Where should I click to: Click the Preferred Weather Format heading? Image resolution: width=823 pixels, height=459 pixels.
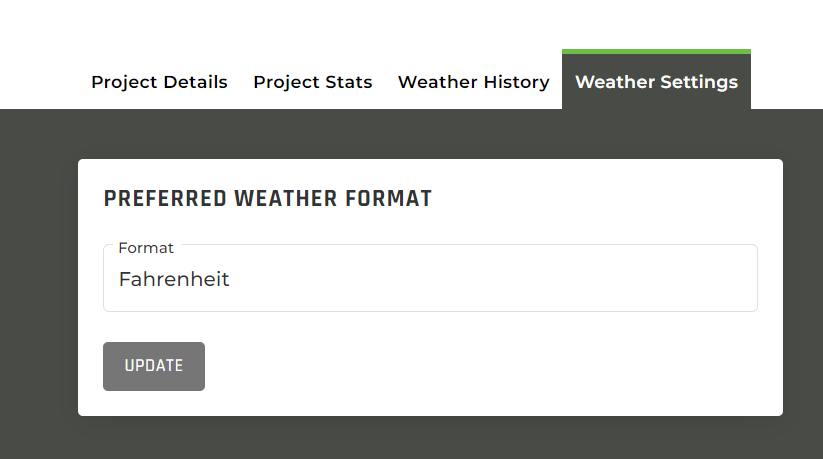click(268, 199)
